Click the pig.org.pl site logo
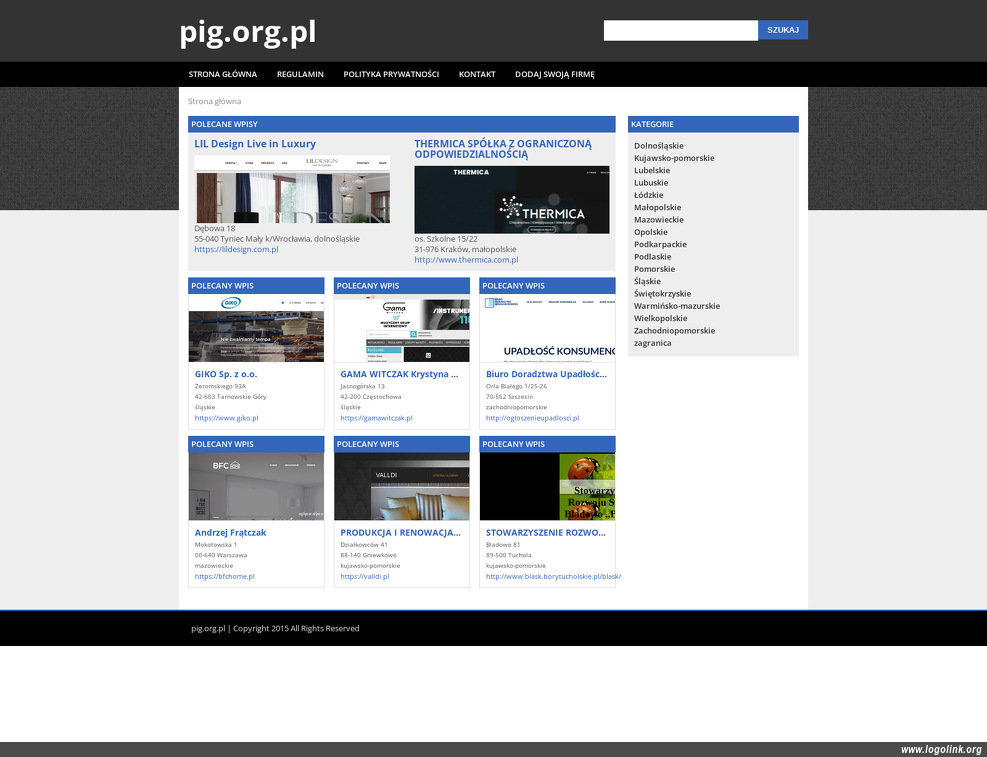The height and width of the screenshot is (757, 987). pos(247,32)
